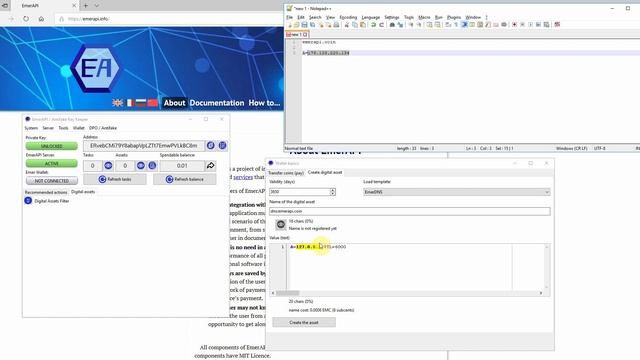Image resolution: width=640 pixels, height=360 pixels.
Task: Click the Record macro red icon in Notepad++
Action: [x=515, y=25]
